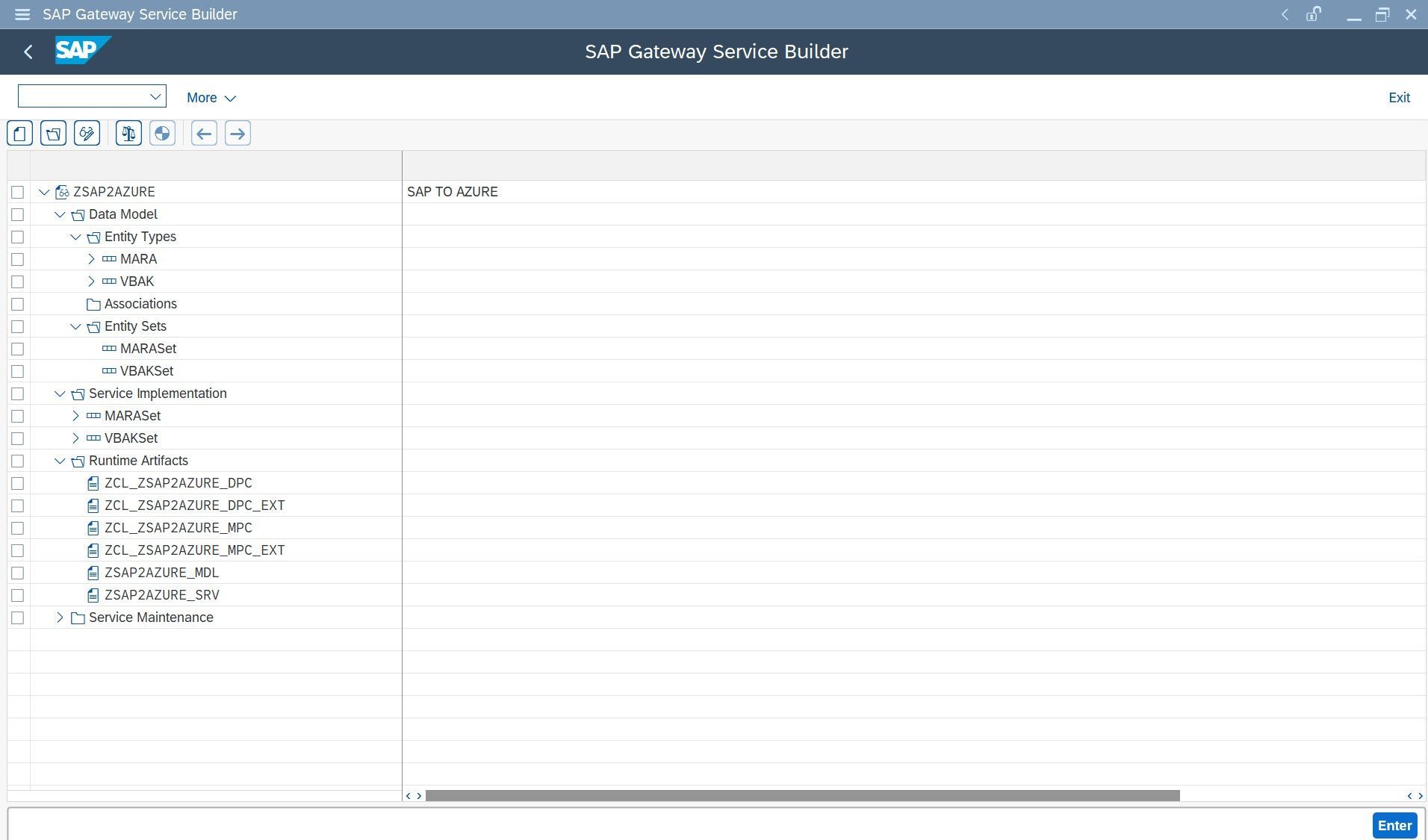
Task: Click the VBAK entity type icon
Action: click(x=109, y=281)
